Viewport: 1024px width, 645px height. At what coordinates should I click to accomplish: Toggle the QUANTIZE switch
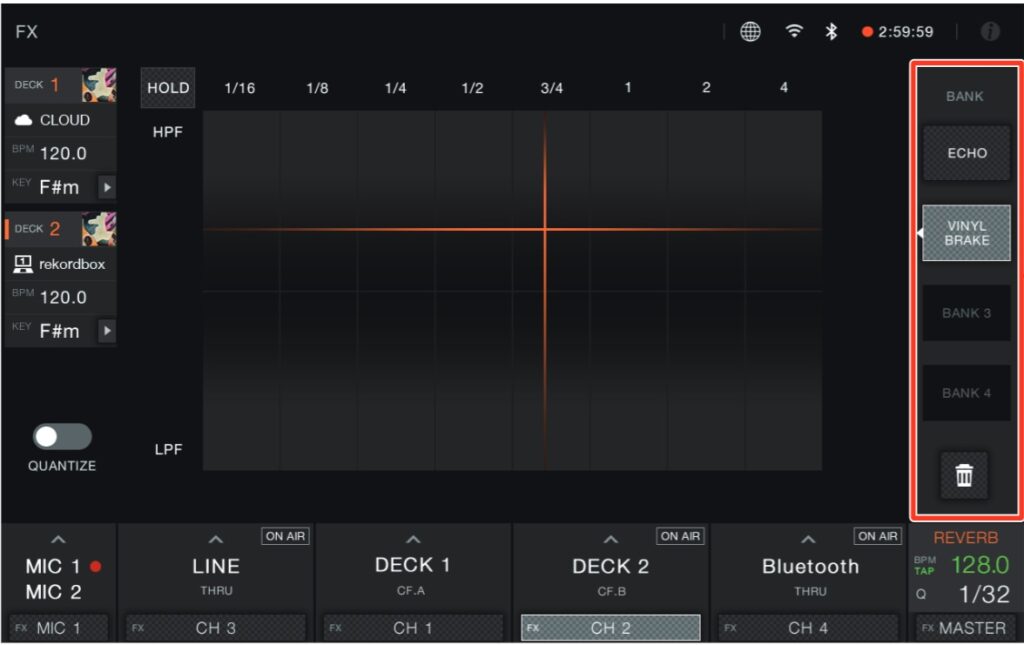62,437
